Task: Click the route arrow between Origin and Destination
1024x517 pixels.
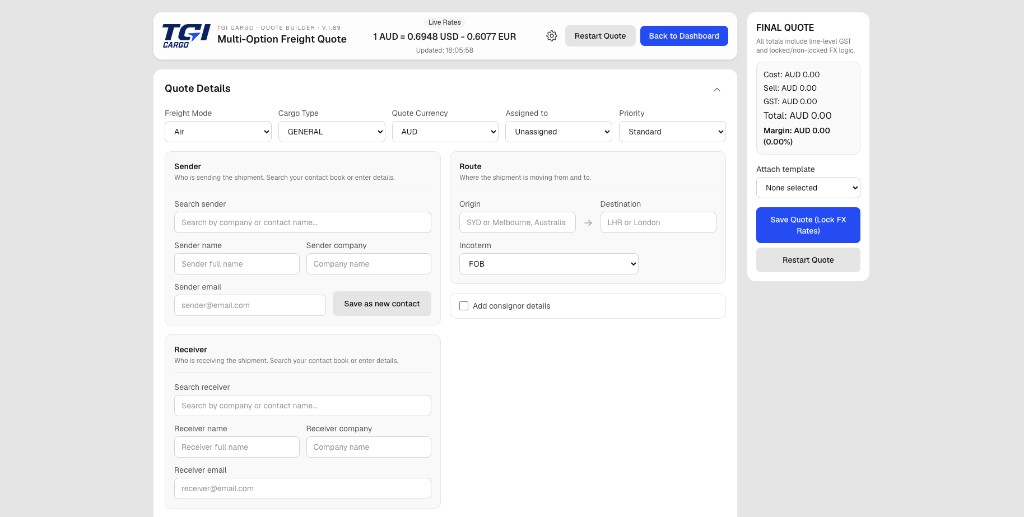Action: pyautogui.click(x=588, y=223)
